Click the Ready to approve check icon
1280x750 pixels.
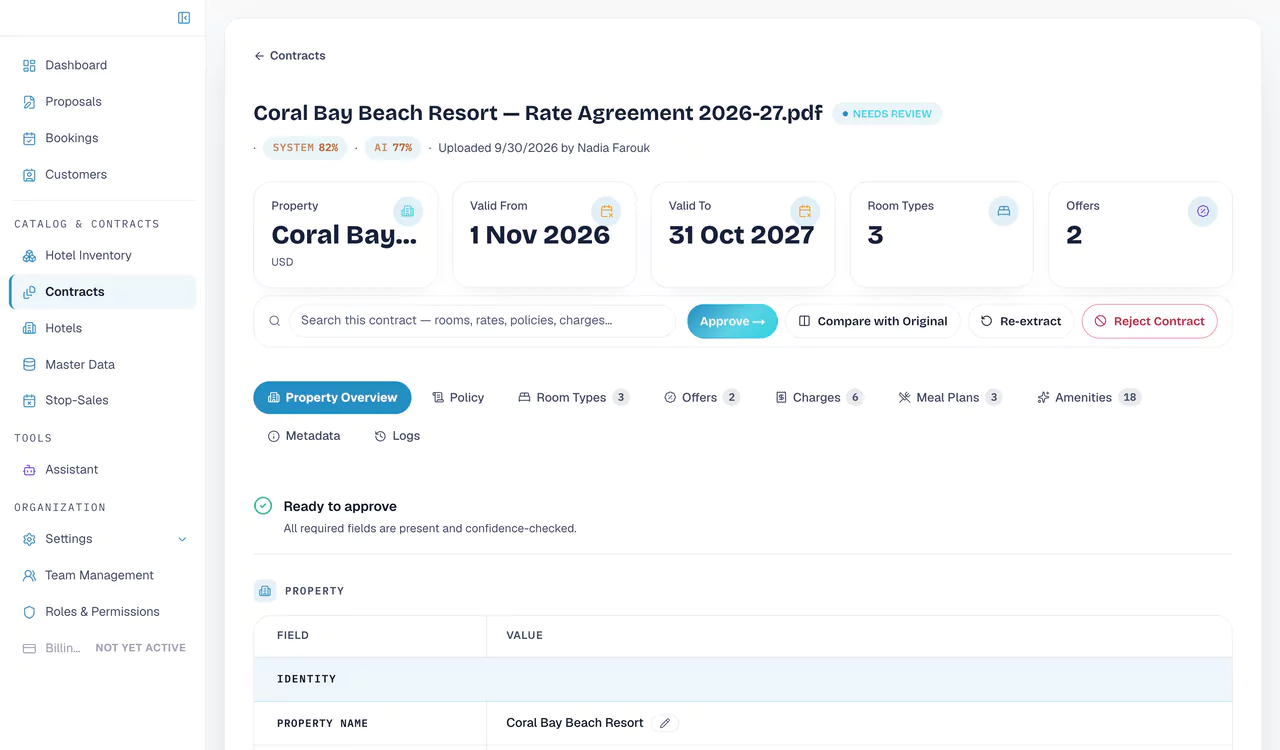click(263, 506)
